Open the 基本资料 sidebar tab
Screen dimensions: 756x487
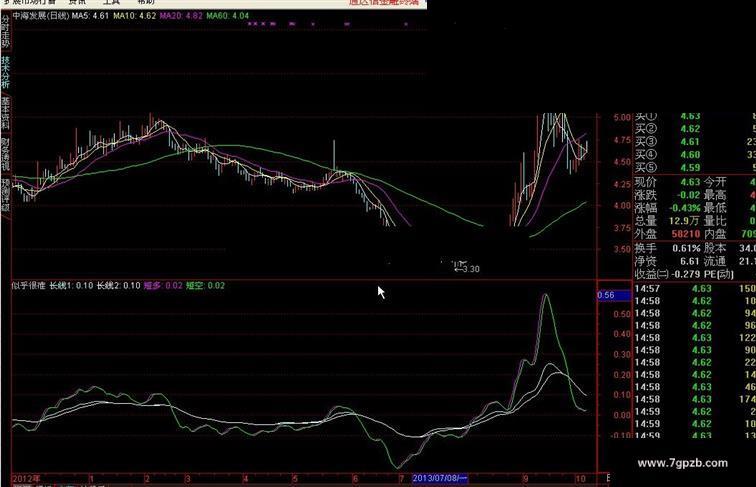5,113
